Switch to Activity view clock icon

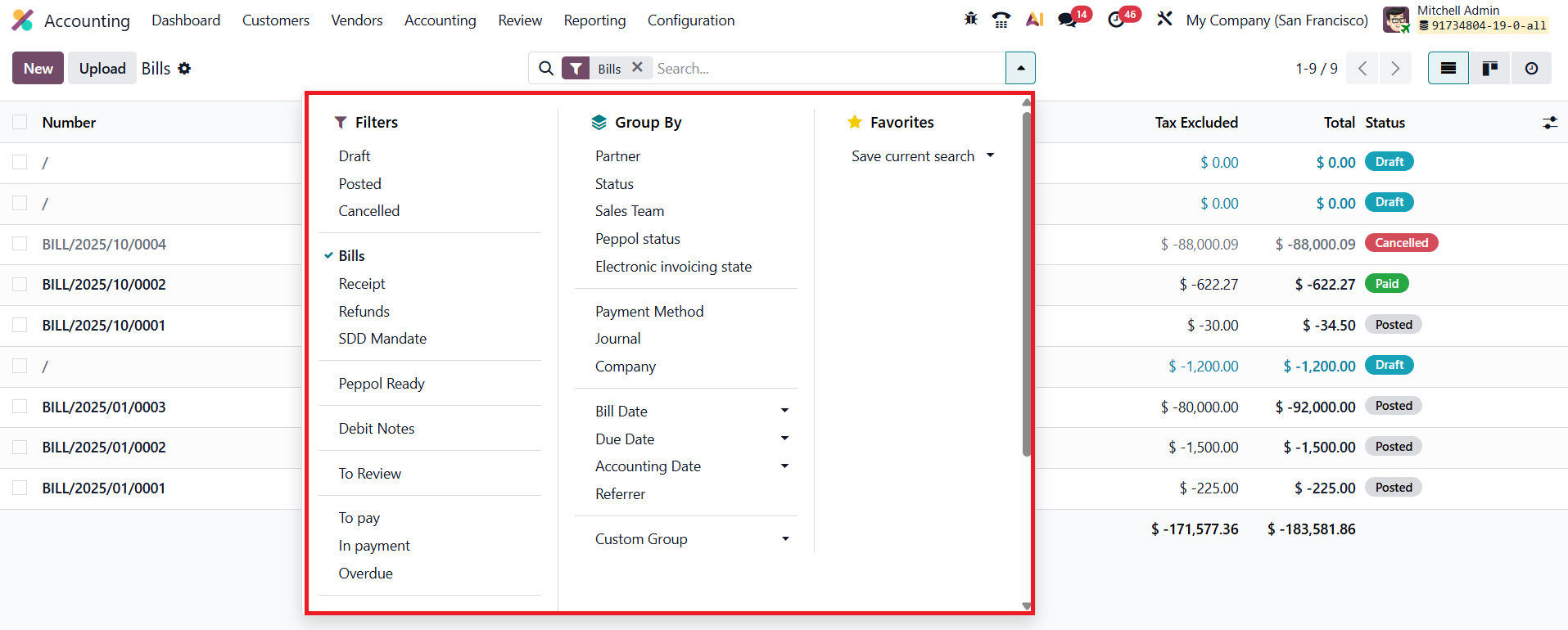tap(1531, 69)
